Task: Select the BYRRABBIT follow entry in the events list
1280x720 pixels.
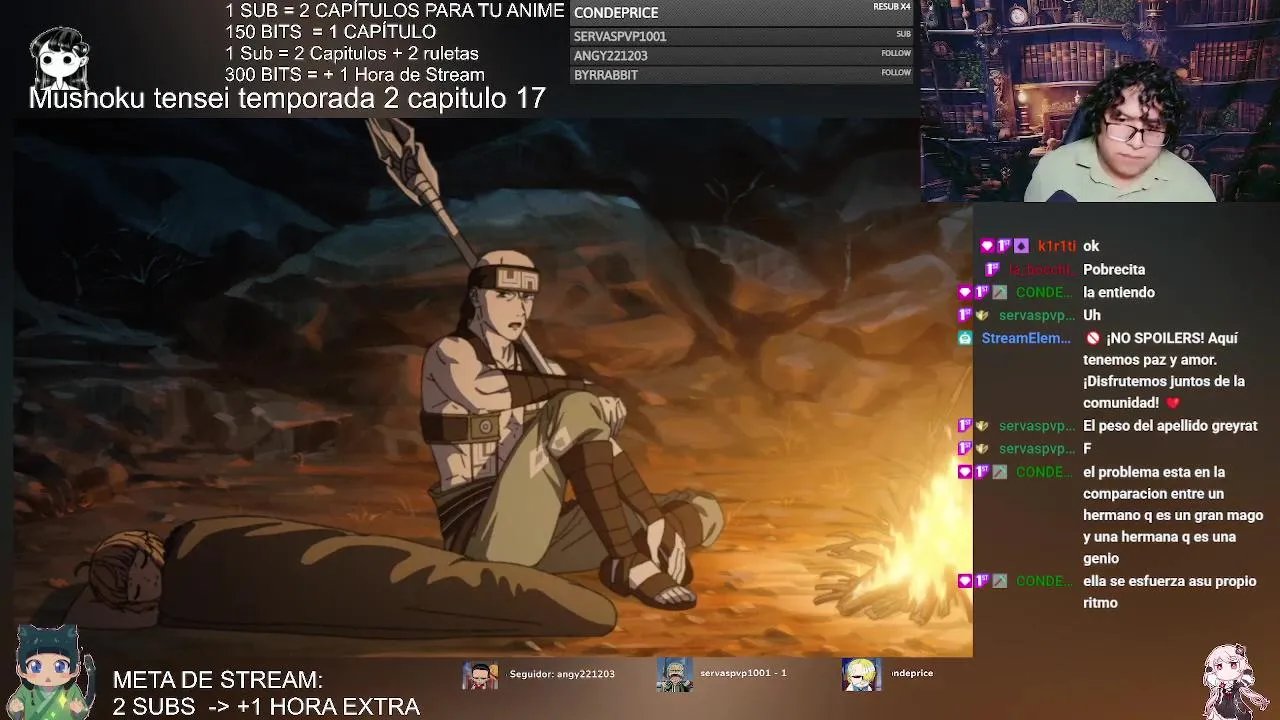Action: pos(742,75)
